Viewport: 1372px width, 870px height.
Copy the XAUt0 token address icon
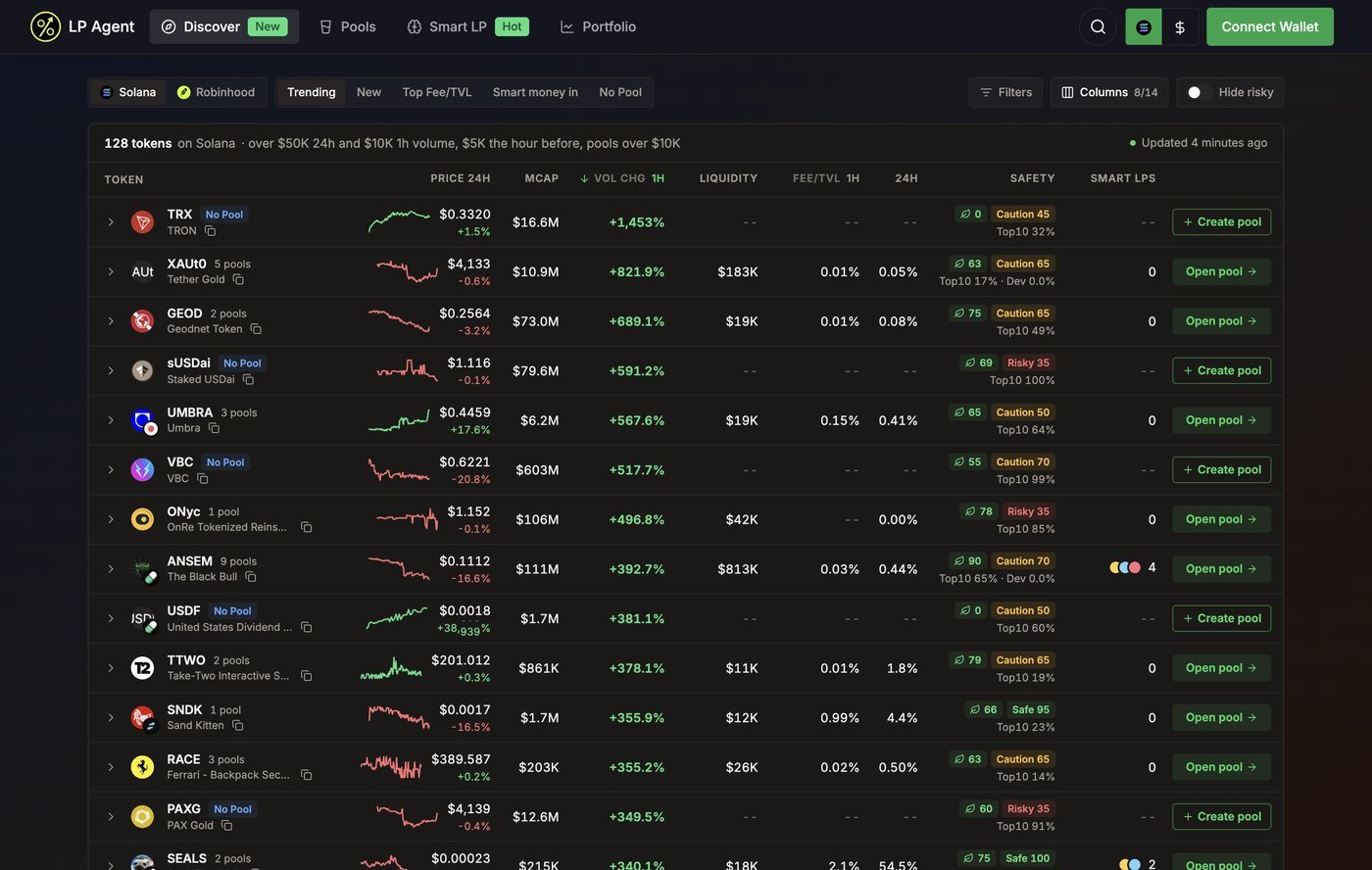[238, 279]
